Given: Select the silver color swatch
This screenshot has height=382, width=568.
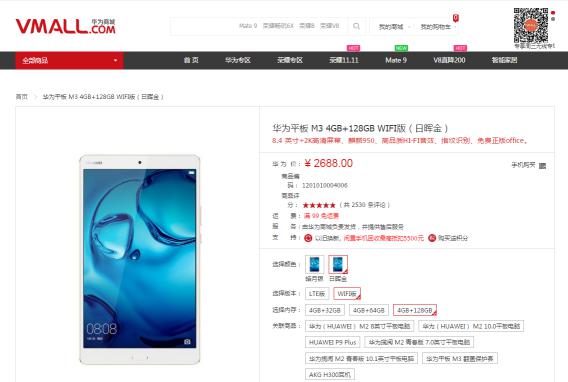Looking at the screenshot, I should [x=314, y=264].
